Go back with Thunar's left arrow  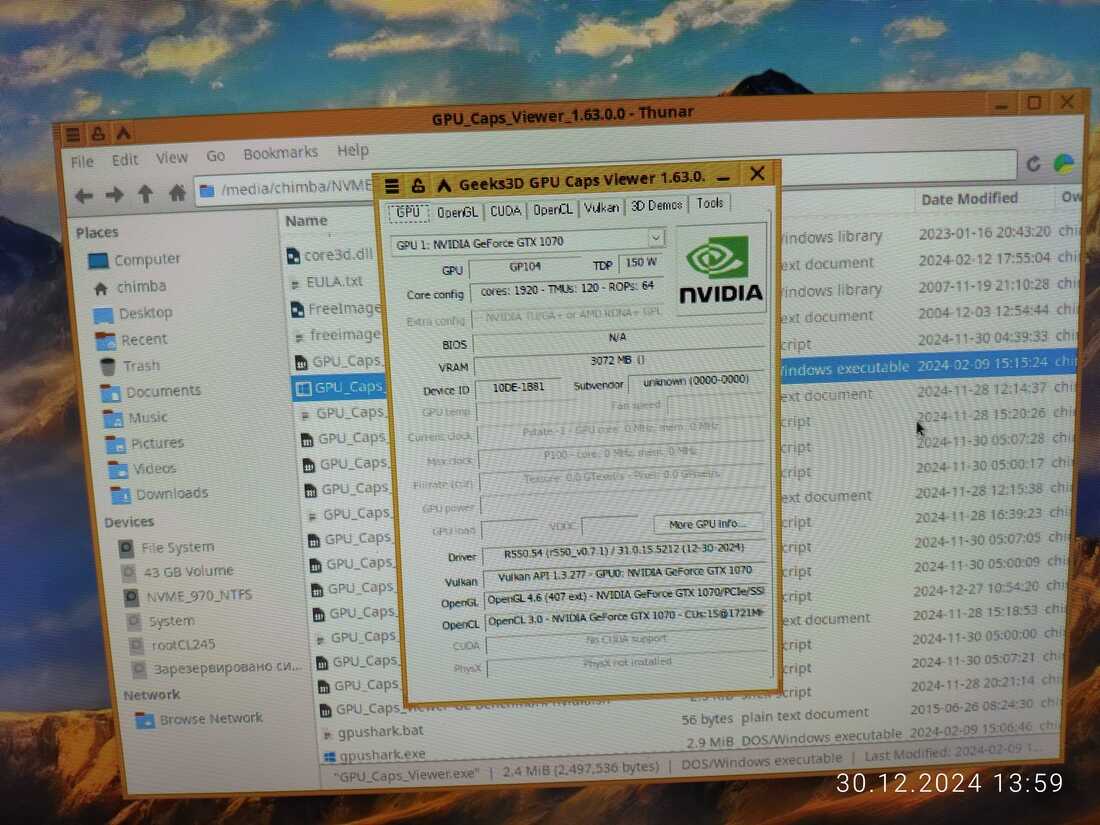pyautogui.click(x=84, y=194)
